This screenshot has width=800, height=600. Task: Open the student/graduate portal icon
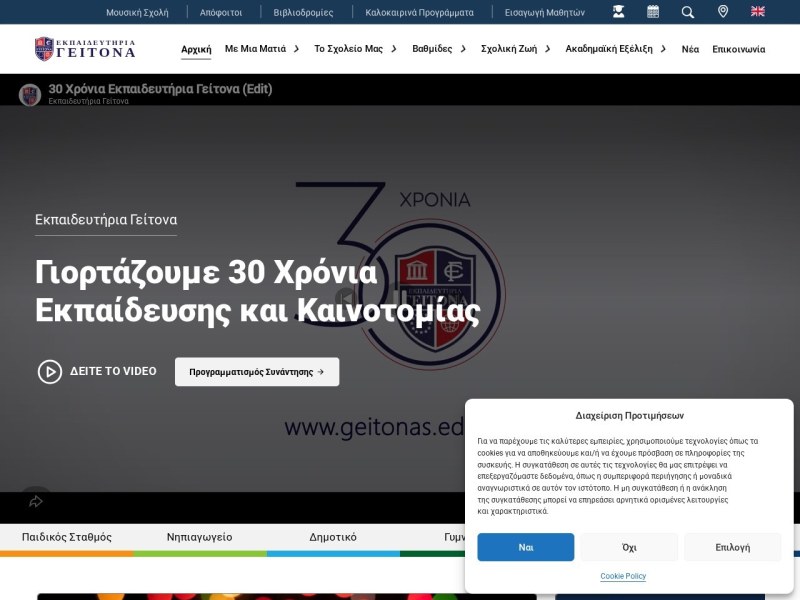click(x=618, y=12)
